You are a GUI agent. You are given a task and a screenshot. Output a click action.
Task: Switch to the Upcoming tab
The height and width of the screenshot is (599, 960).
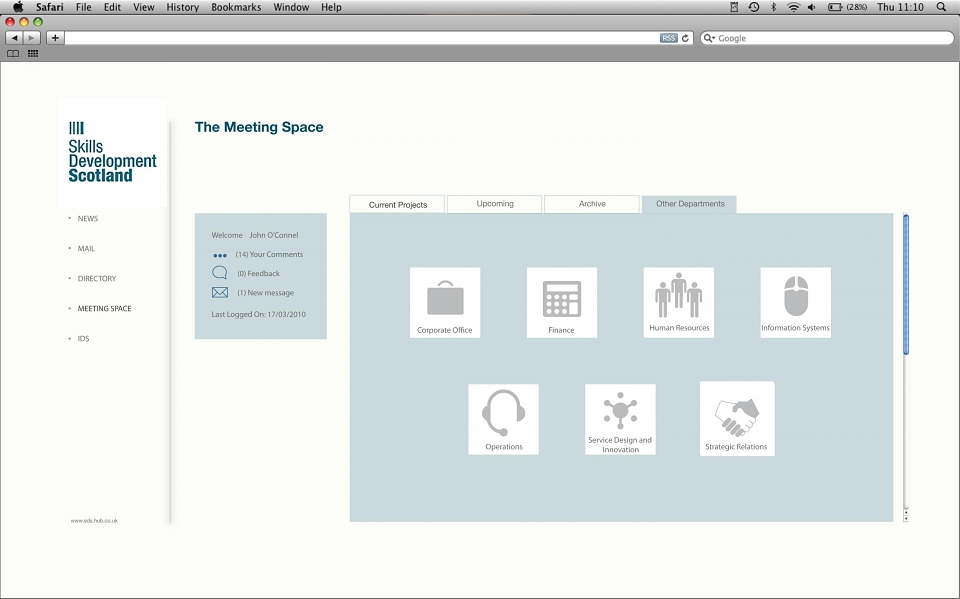coord(495,204)
